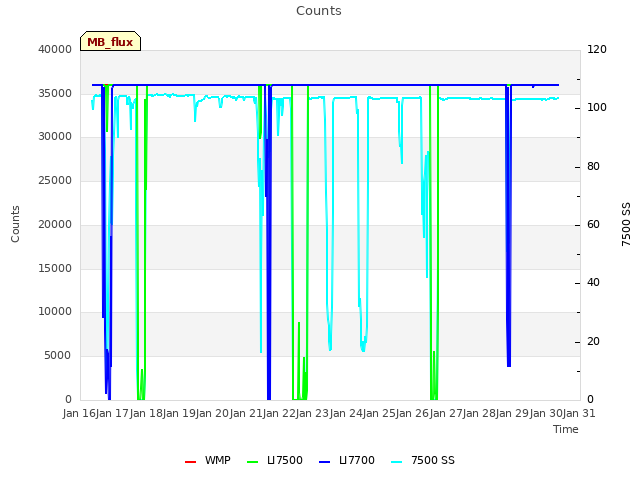Image resolution: width=640 pixels, height=480 pixels.
Task: Click the left vertical axis title 'Counts'
Action: (x=15, y=224)
